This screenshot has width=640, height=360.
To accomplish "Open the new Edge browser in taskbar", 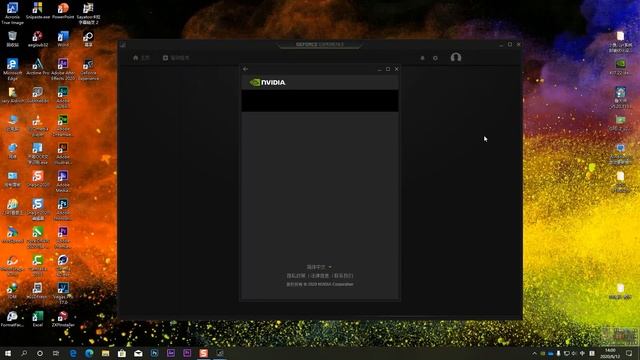I will pos(89,353).
